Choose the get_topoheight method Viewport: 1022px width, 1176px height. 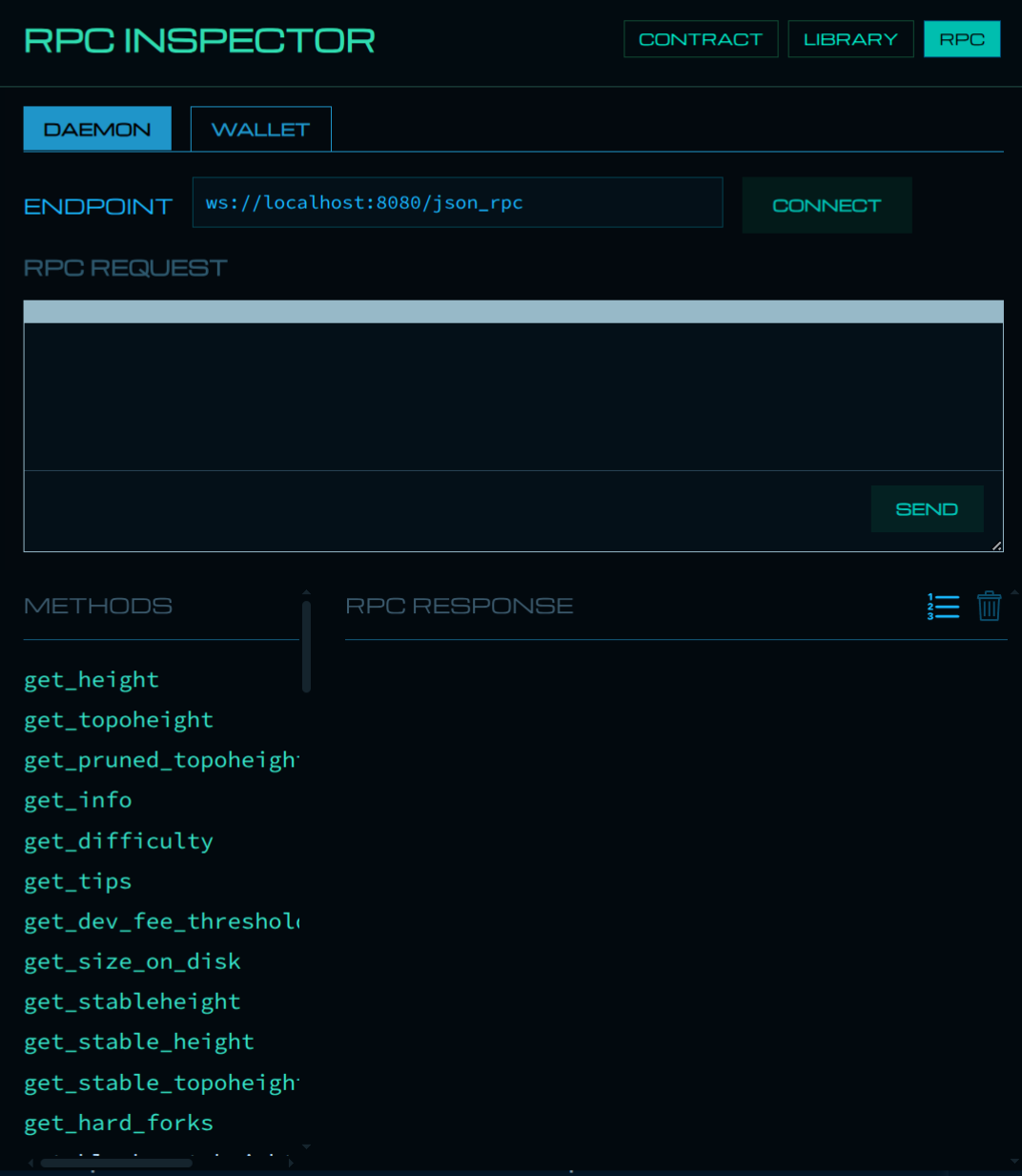pyautogui.click(x=118, y=720)
